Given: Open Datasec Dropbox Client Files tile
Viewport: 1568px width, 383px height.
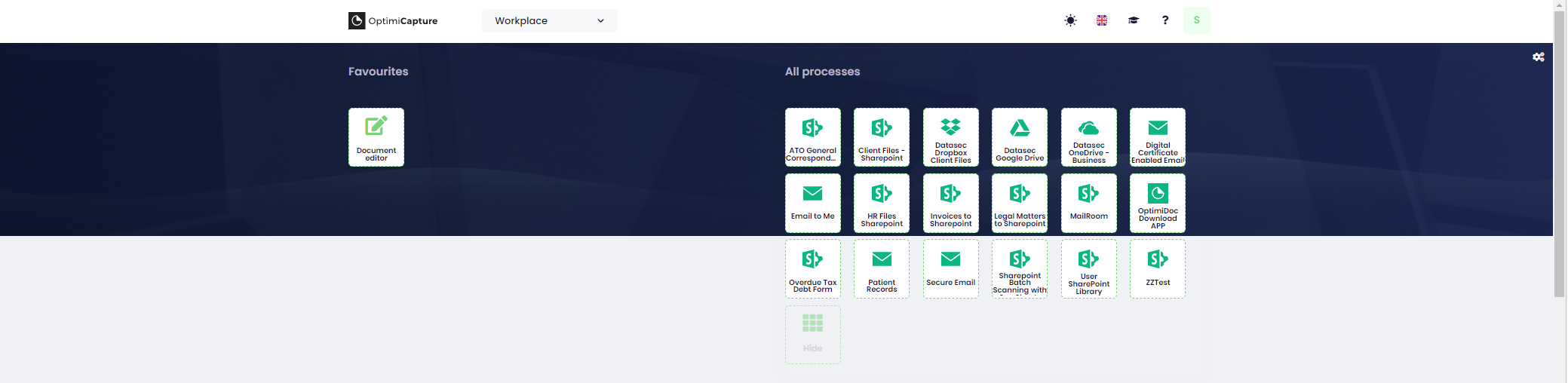Looking at the screenshot, I should (951, 137).
